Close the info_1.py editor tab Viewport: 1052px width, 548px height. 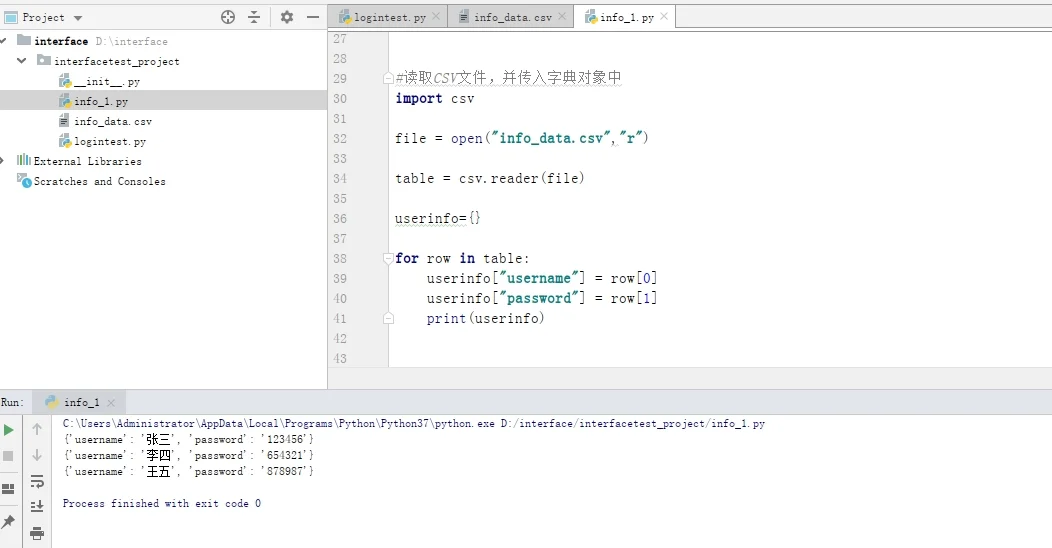click(664, 17)
